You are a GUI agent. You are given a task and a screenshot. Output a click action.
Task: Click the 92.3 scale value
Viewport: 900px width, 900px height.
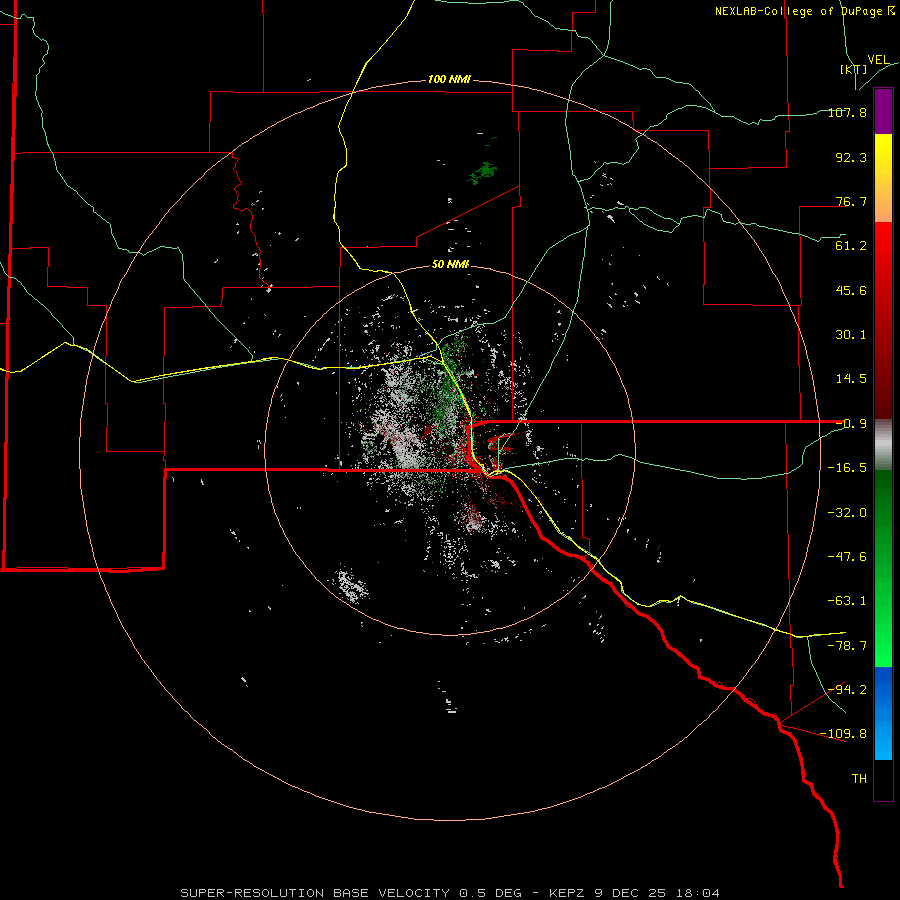[x=851, y=157]
